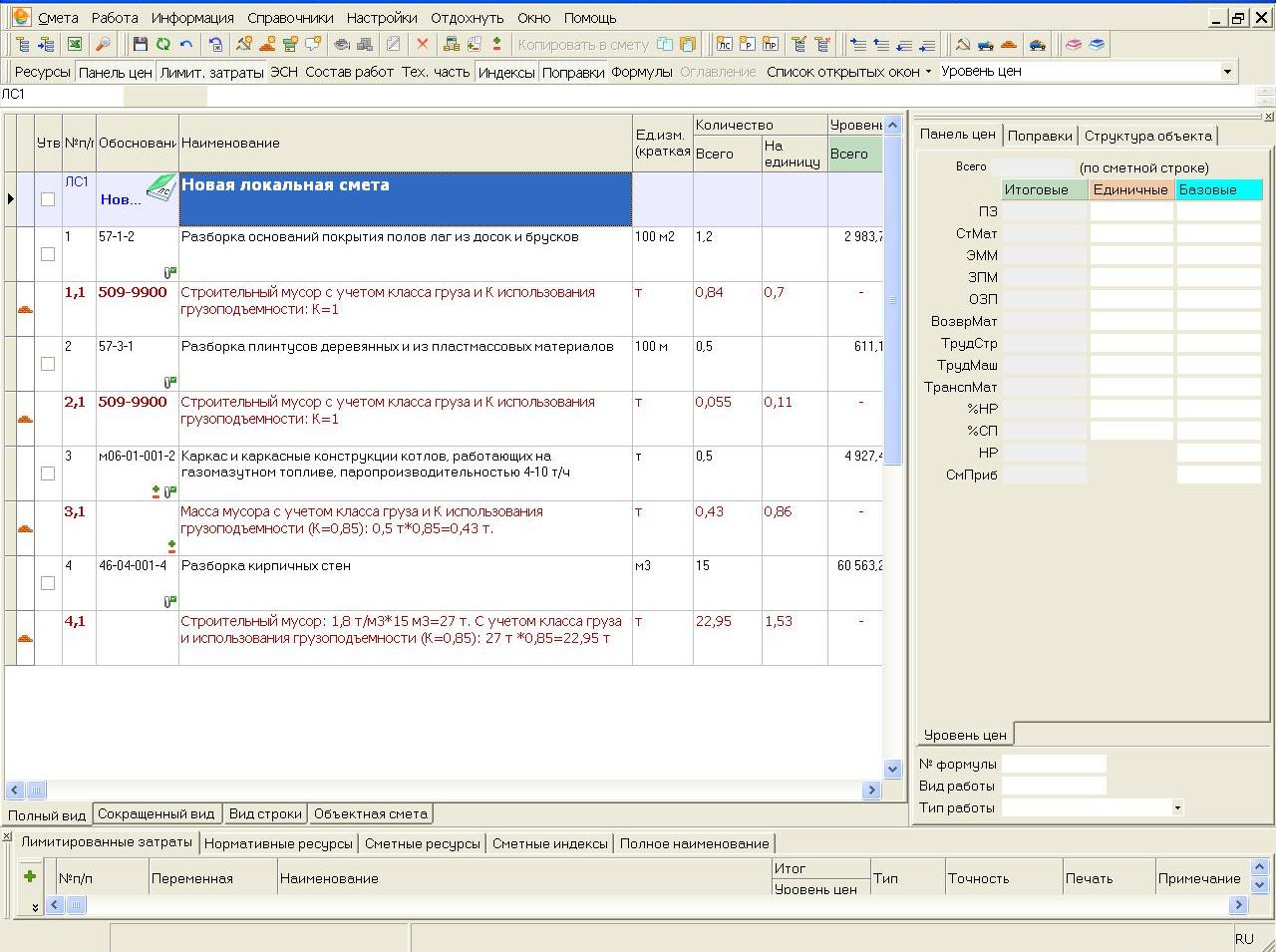Viewport: 1276px width, 952px height.
Task: Expand the Тип работы combo box
Action: (1177, 808)
